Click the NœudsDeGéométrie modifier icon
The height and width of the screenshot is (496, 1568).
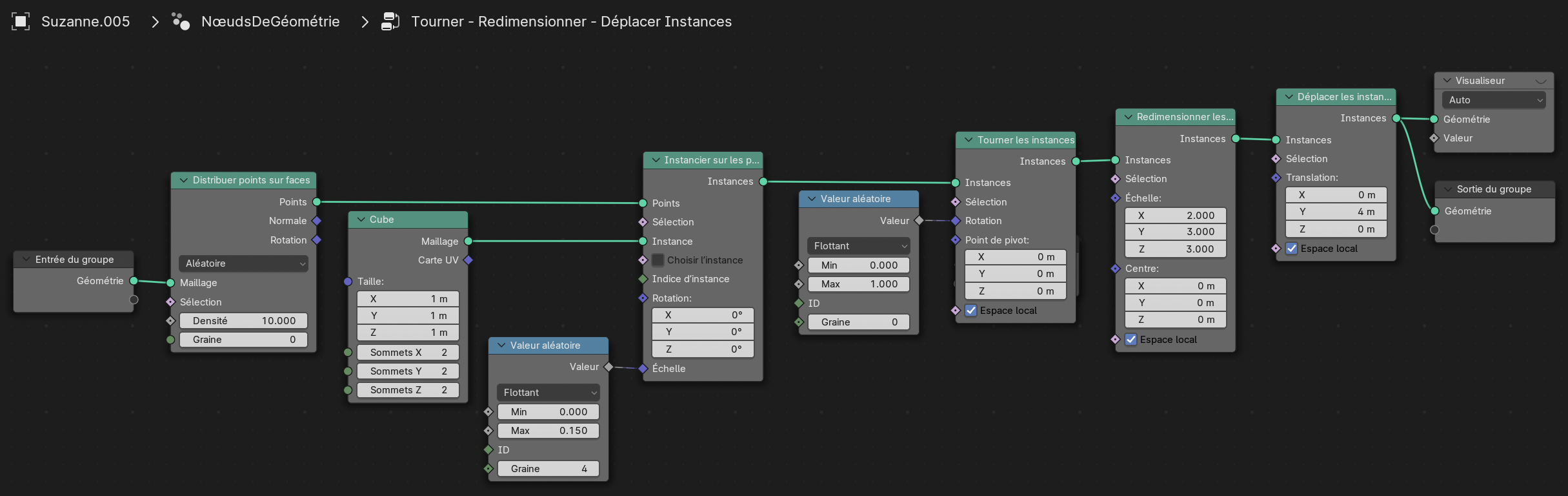click(181, 21)
